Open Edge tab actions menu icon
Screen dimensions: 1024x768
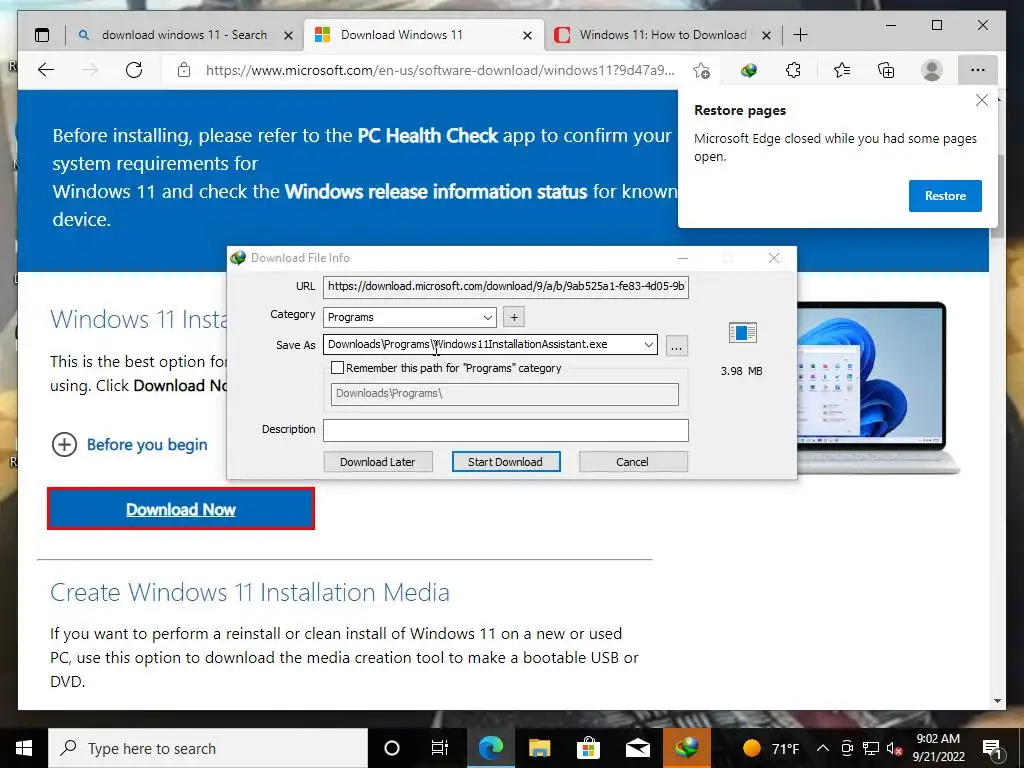(x=42, y=35)
